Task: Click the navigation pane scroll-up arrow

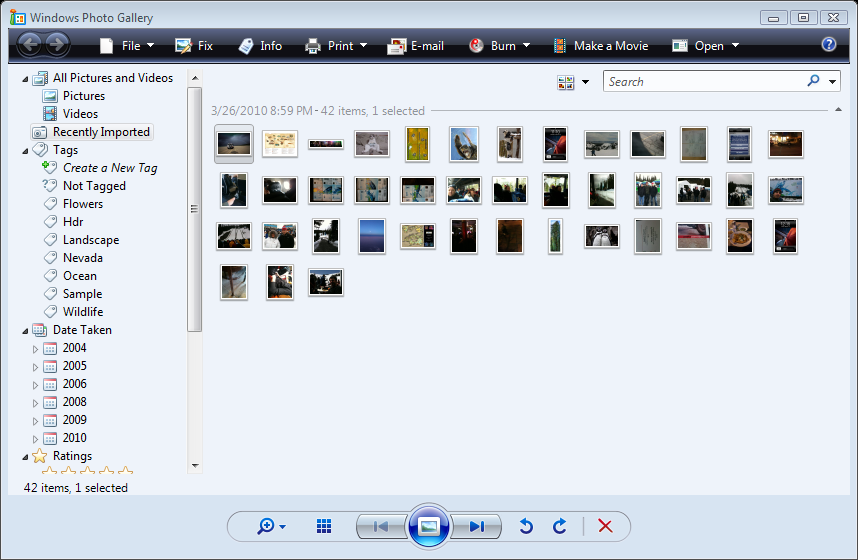Action: click(x=195, y=78)
